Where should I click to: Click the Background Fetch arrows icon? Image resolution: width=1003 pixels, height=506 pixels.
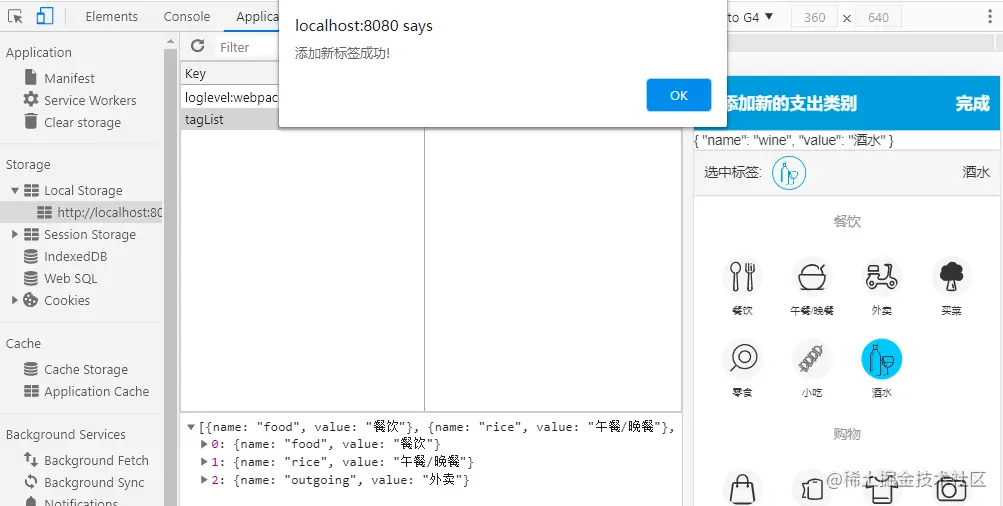tap(31, 459)
